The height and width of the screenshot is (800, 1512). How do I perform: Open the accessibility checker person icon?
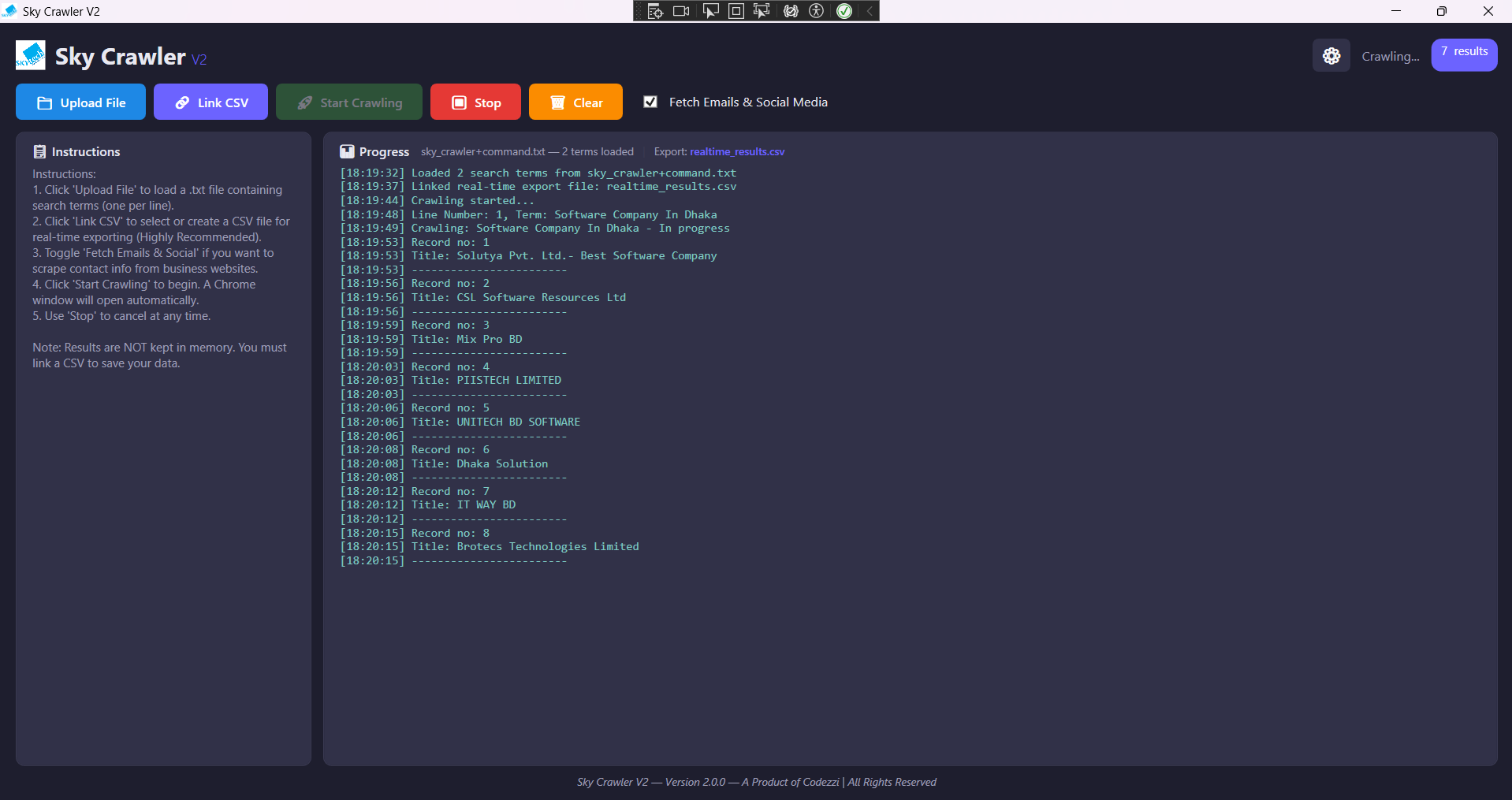pyautogui.click(x=817, y=11)
